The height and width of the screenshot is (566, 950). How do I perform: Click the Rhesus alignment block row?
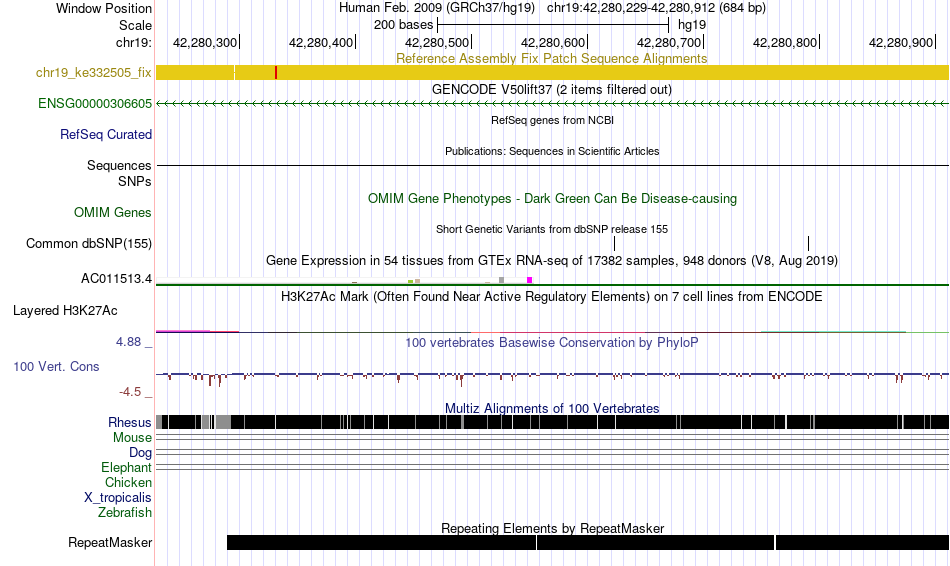click(x=552, y=422)
